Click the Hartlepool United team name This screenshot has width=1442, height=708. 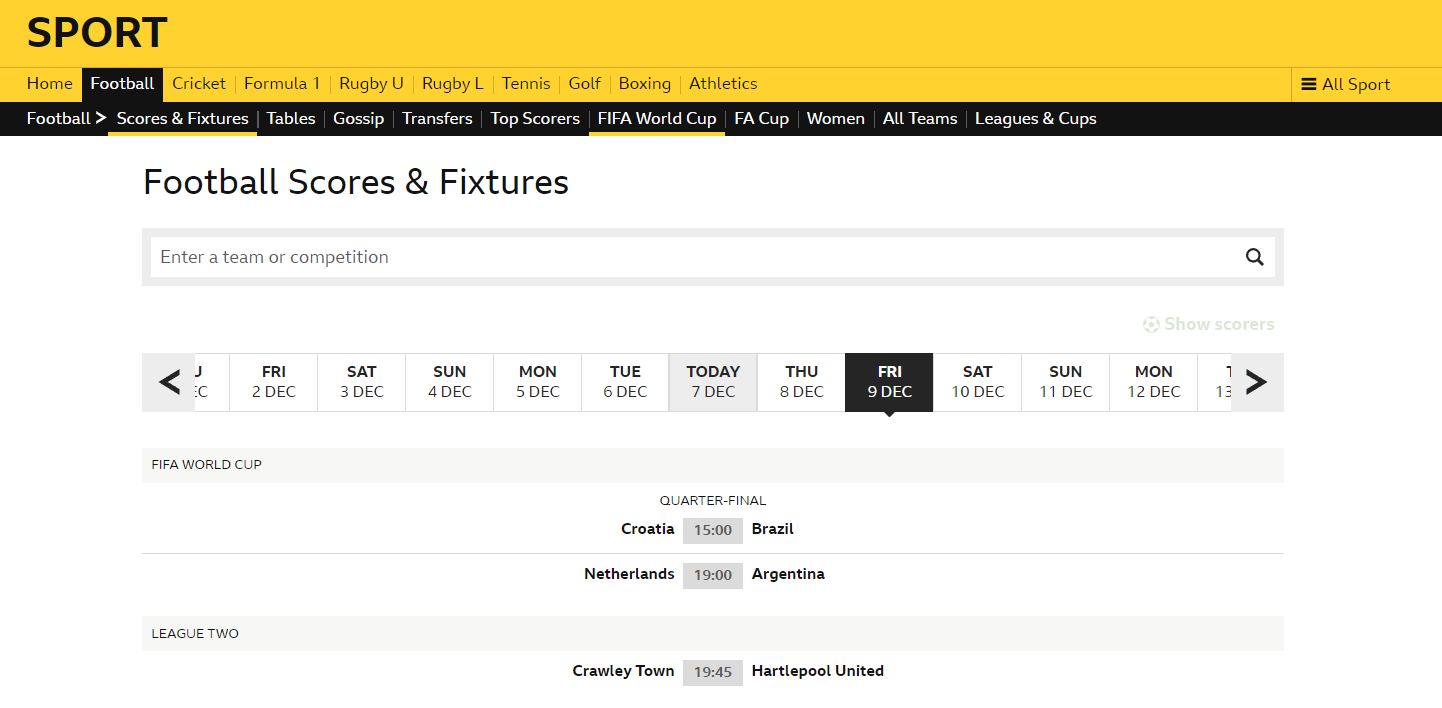tap(818, 671)
